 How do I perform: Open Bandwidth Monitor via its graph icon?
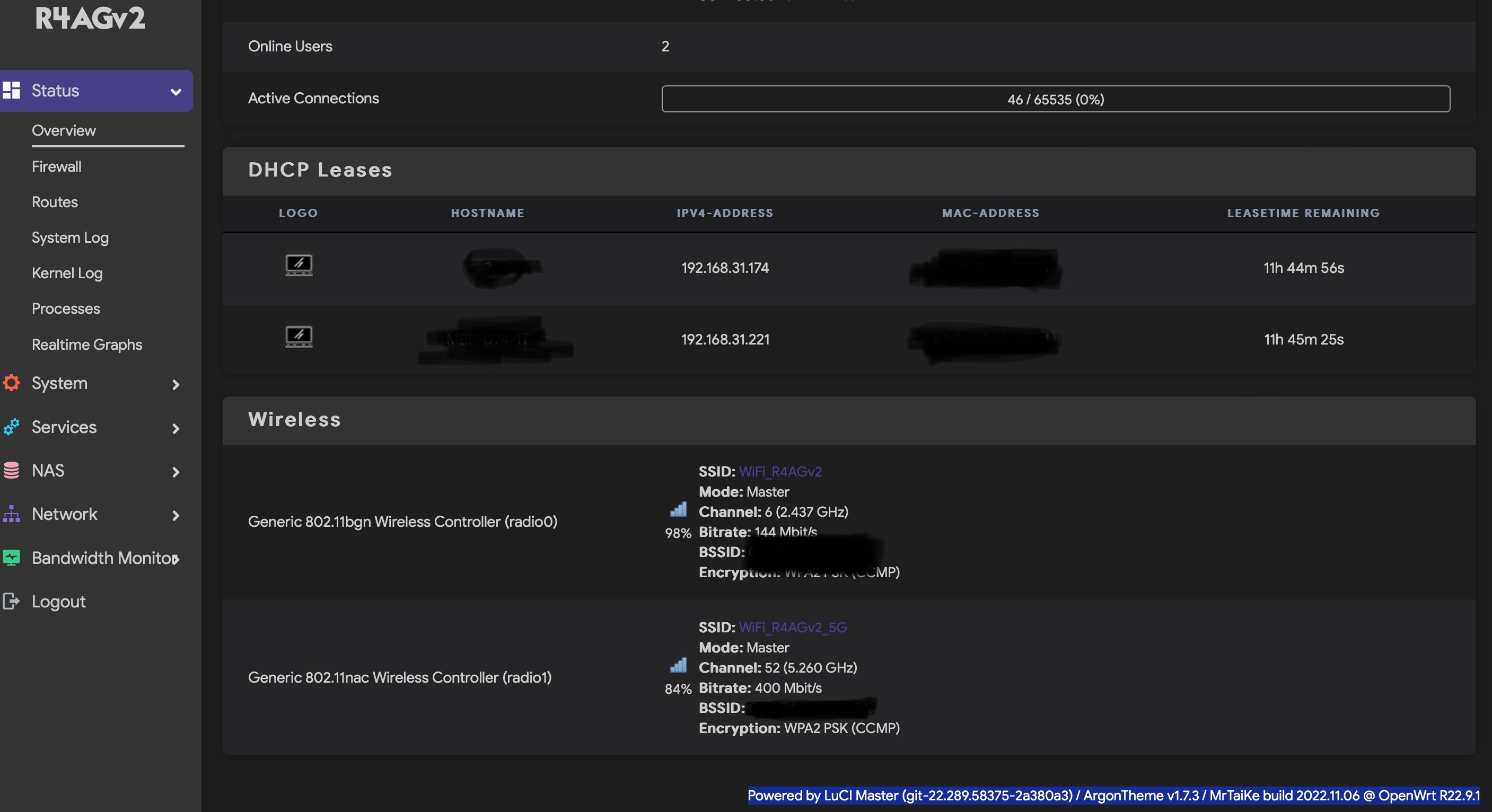point(12,558)
